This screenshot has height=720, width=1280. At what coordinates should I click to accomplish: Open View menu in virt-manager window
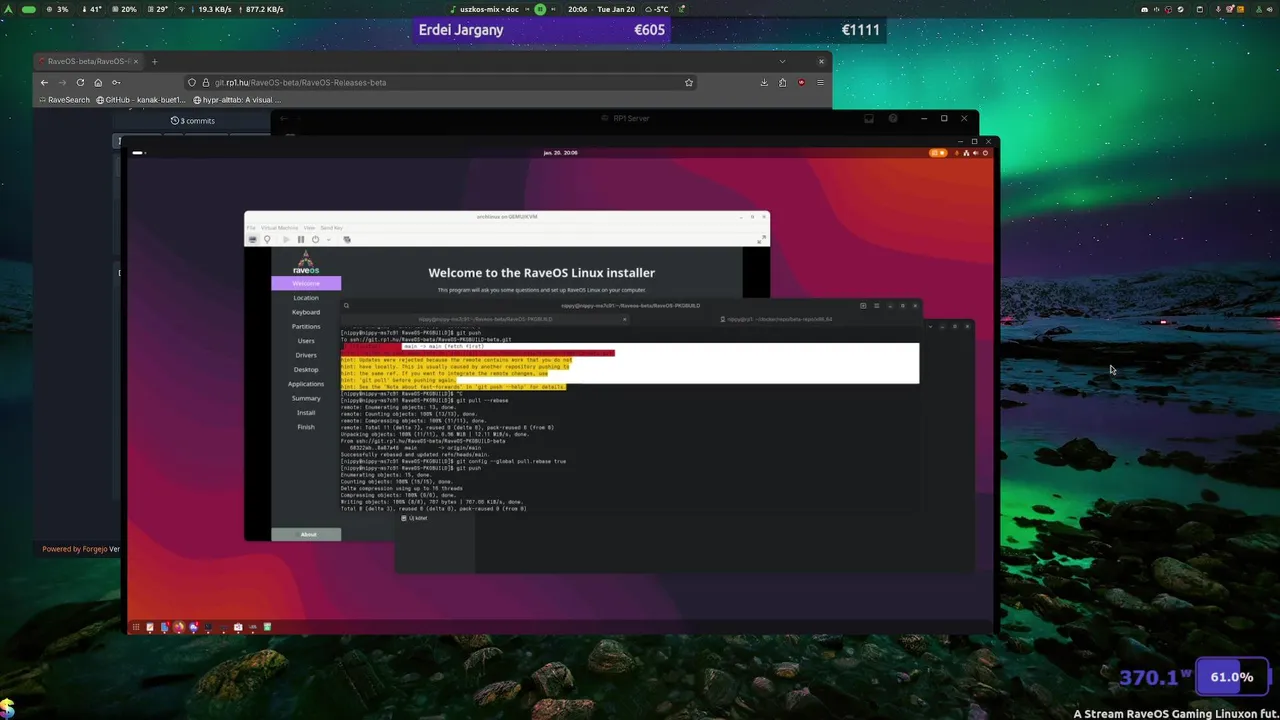[x=309, y=228]
